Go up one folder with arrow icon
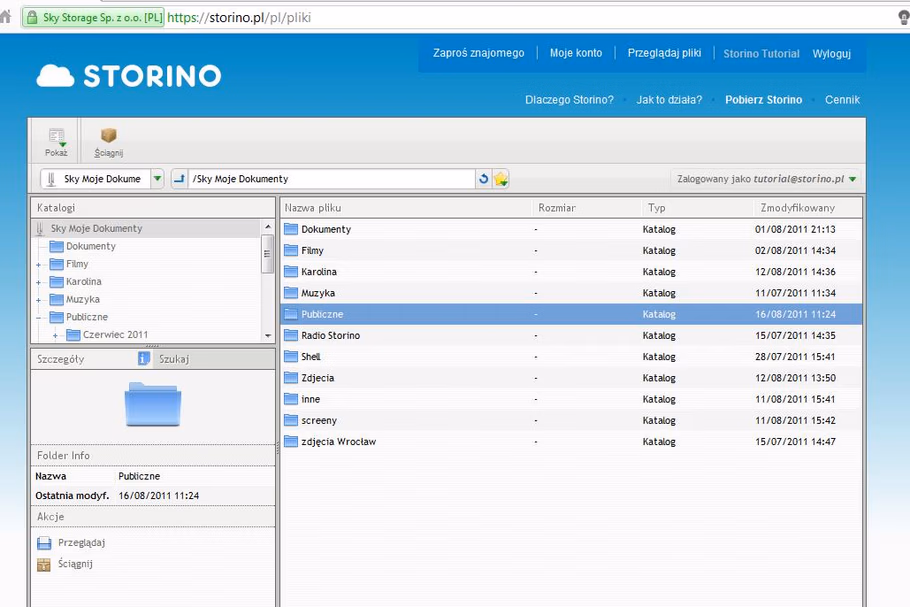 click(180, 179)
